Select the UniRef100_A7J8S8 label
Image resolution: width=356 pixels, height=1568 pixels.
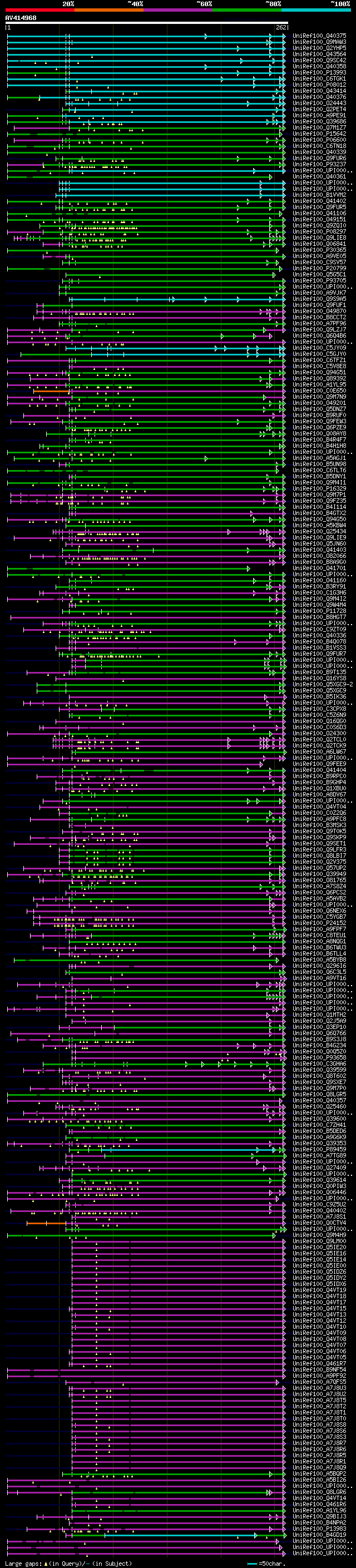(319, 1424)
